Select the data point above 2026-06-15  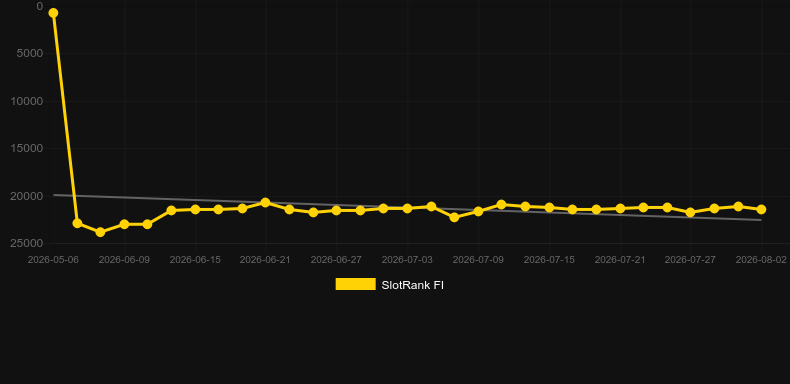[x=195, y=209]
